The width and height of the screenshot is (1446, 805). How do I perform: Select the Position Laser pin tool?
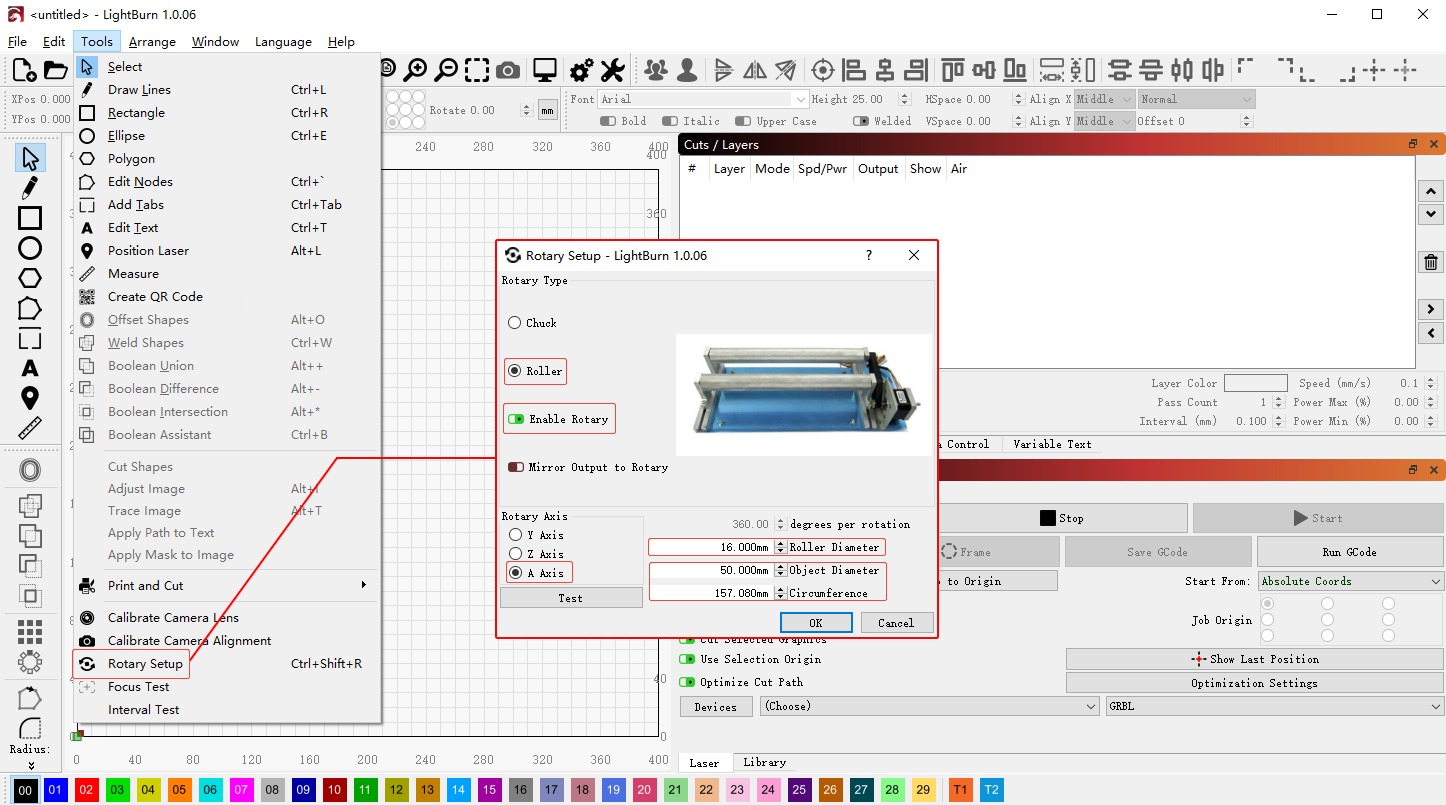pos(30,399)
